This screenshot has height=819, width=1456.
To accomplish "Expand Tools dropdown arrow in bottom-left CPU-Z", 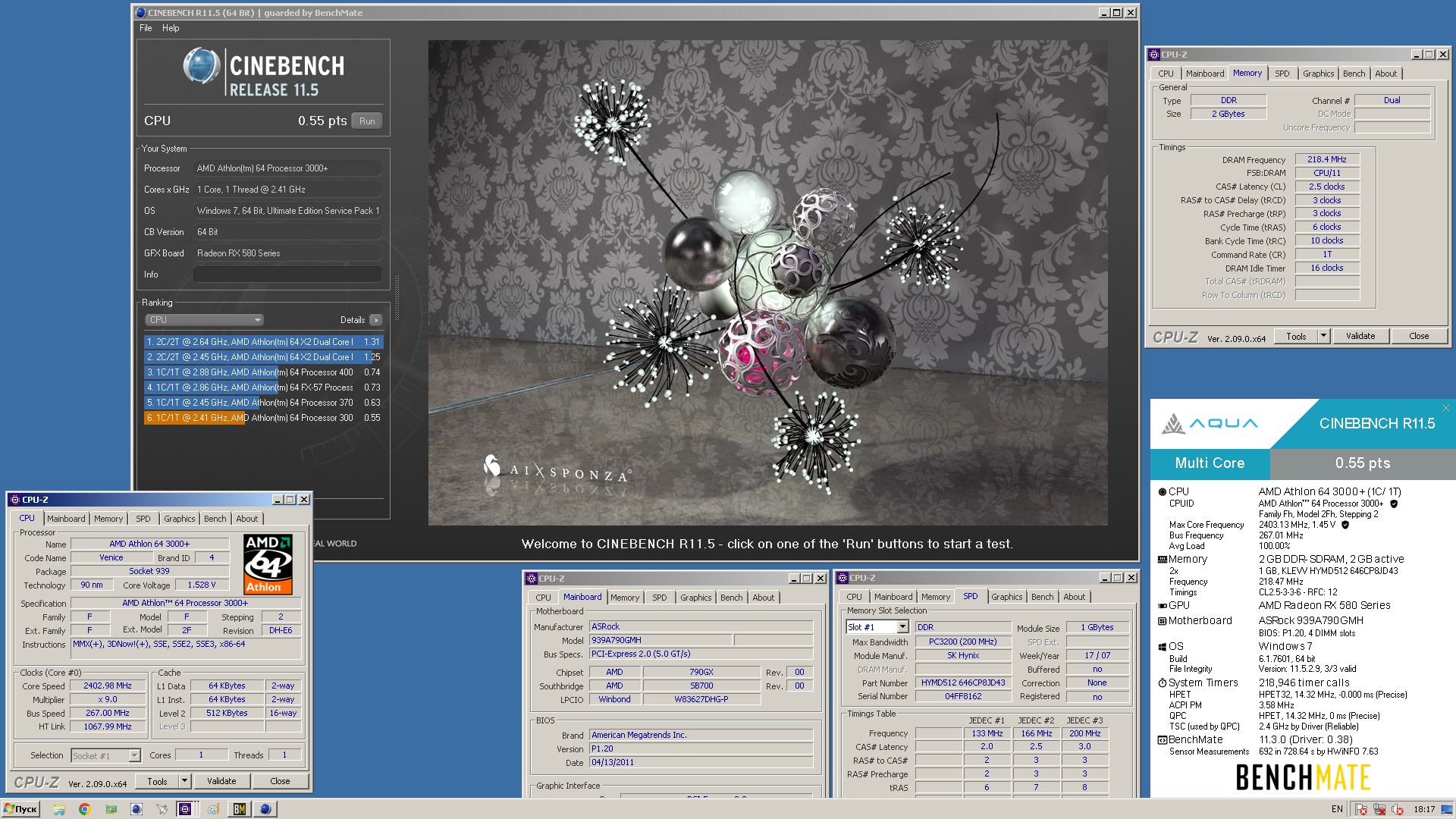I will 184,781.
